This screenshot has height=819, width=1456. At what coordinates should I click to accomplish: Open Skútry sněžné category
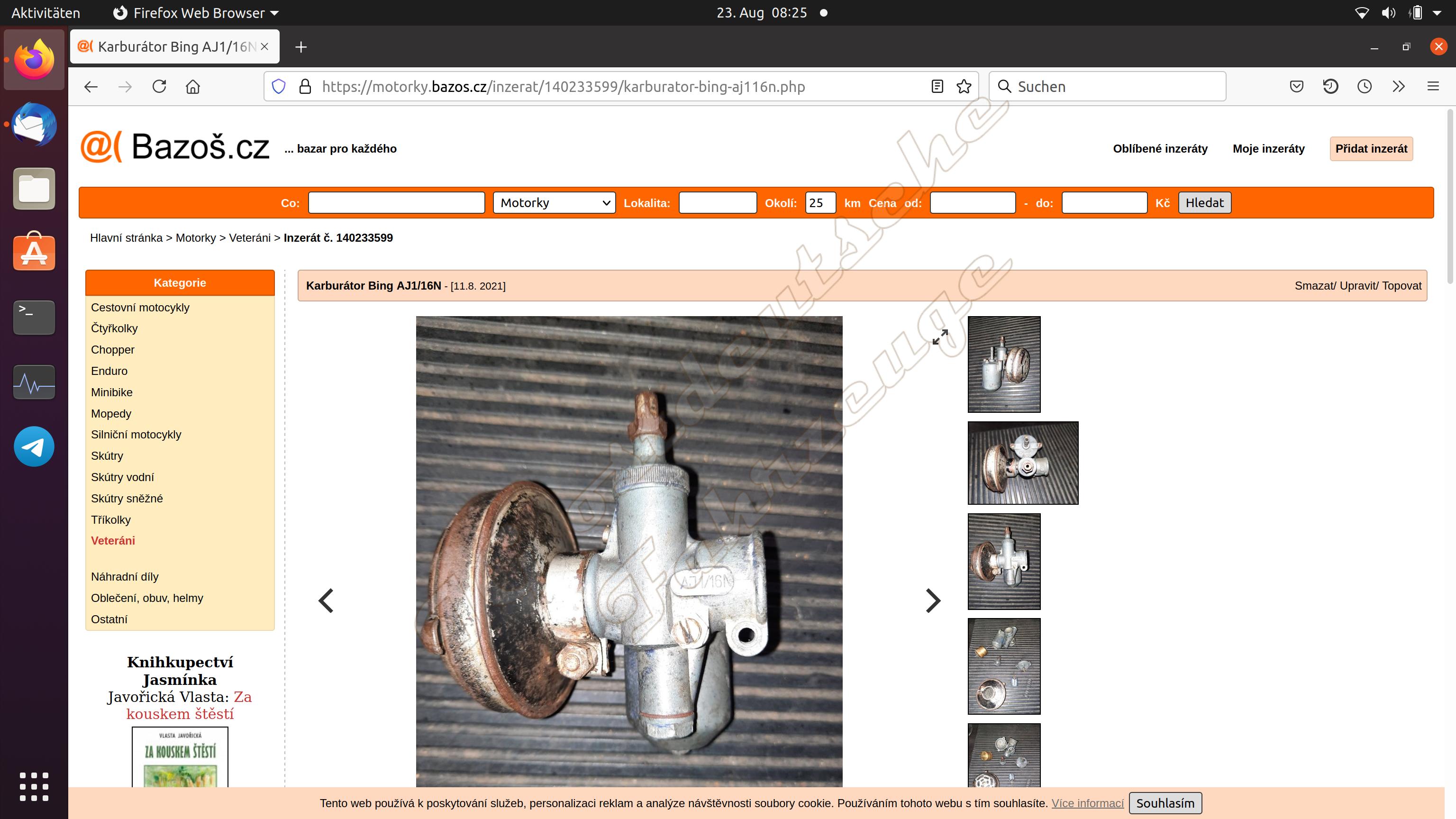click(x=127, y=499)
